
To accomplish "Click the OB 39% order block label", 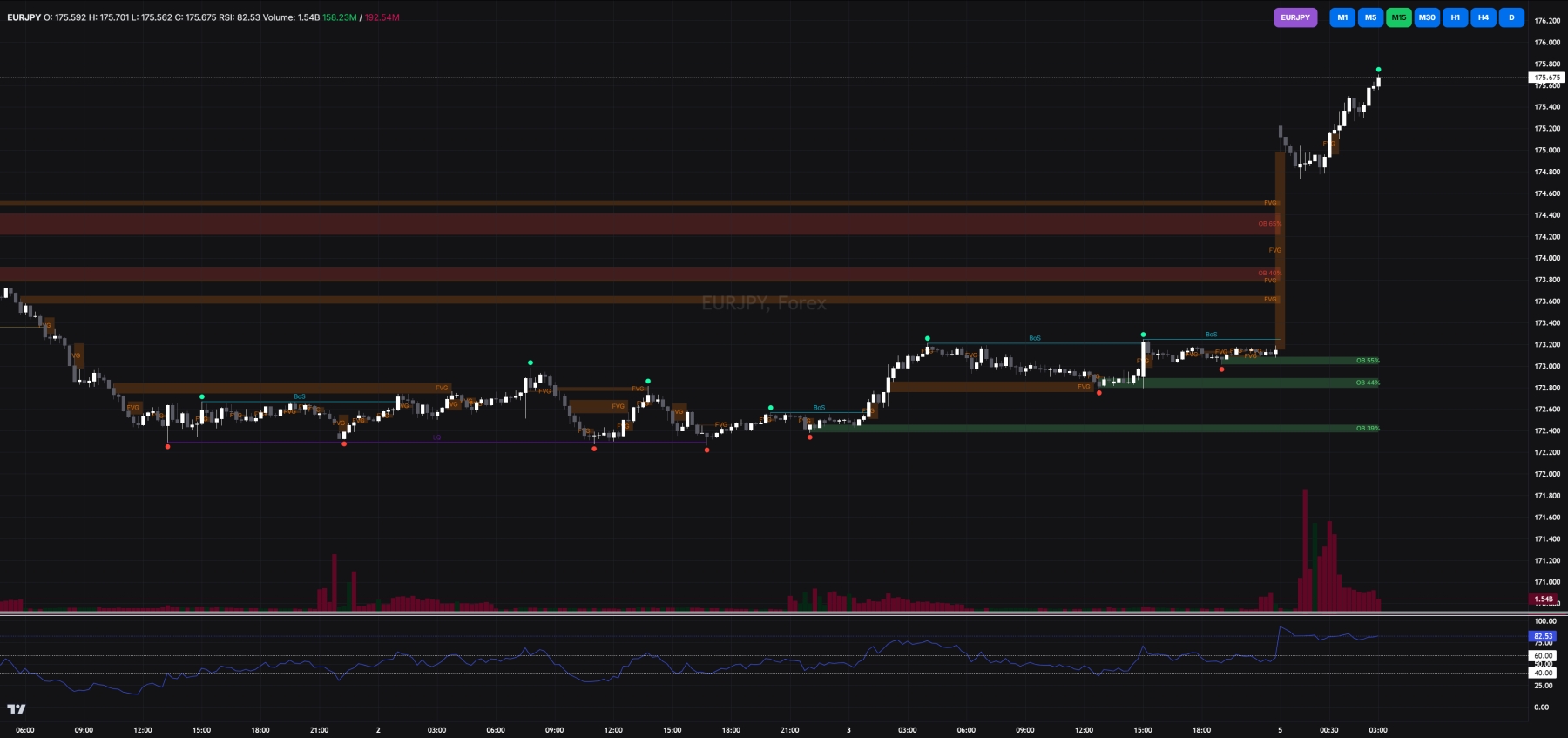I will coord(1368,429).
